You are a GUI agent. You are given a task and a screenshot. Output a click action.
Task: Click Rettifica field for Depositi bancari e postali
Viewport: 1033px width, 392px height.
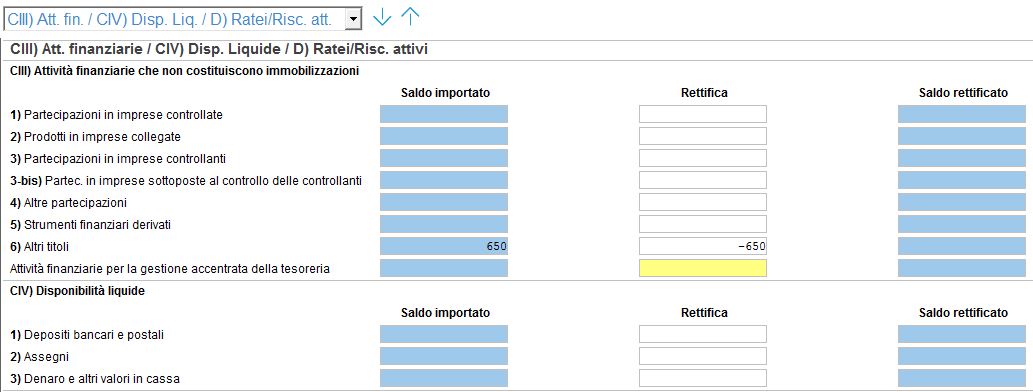(703, 334)
